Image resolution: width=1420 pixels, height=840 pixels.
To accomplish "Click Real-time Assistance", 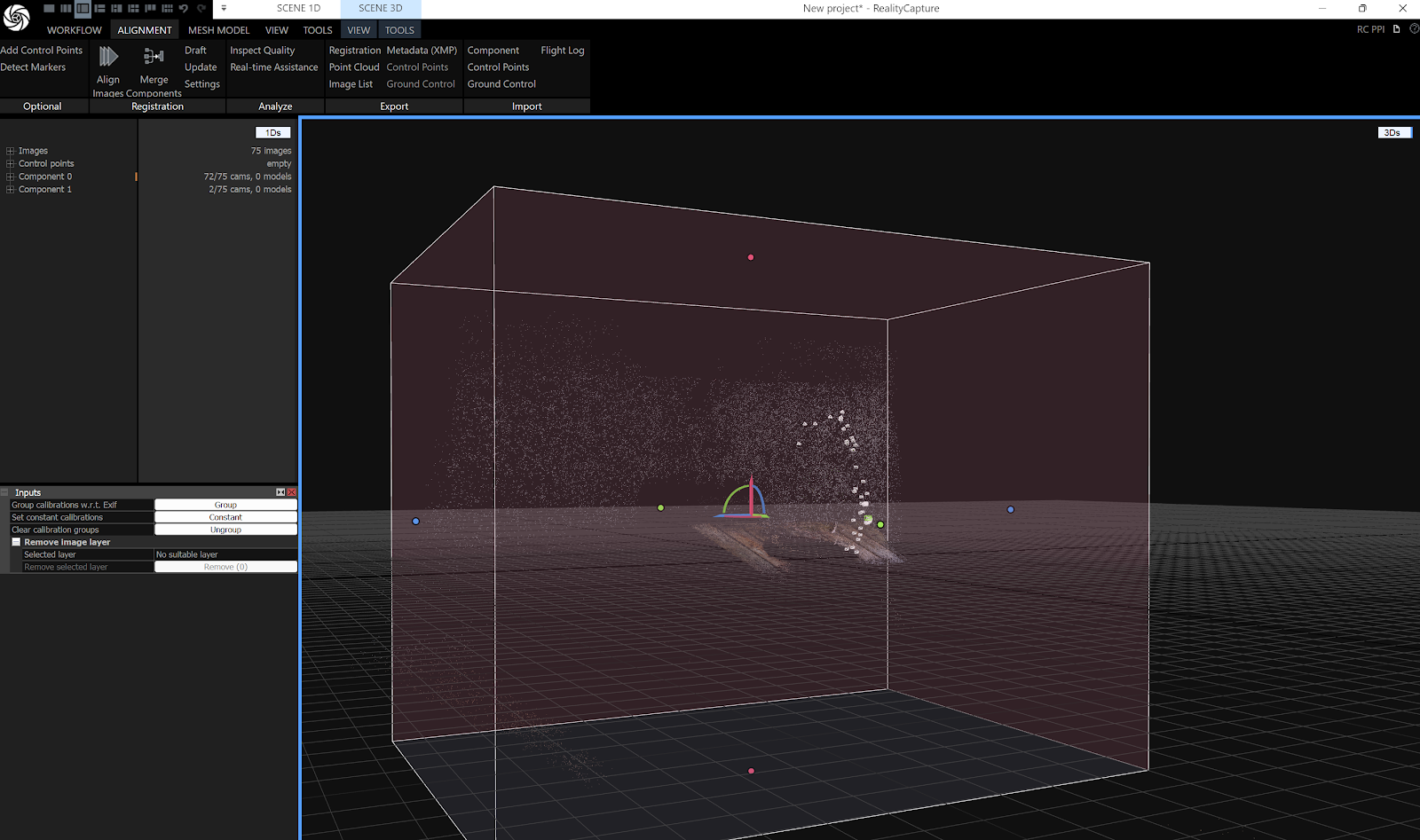I will 274,67.
